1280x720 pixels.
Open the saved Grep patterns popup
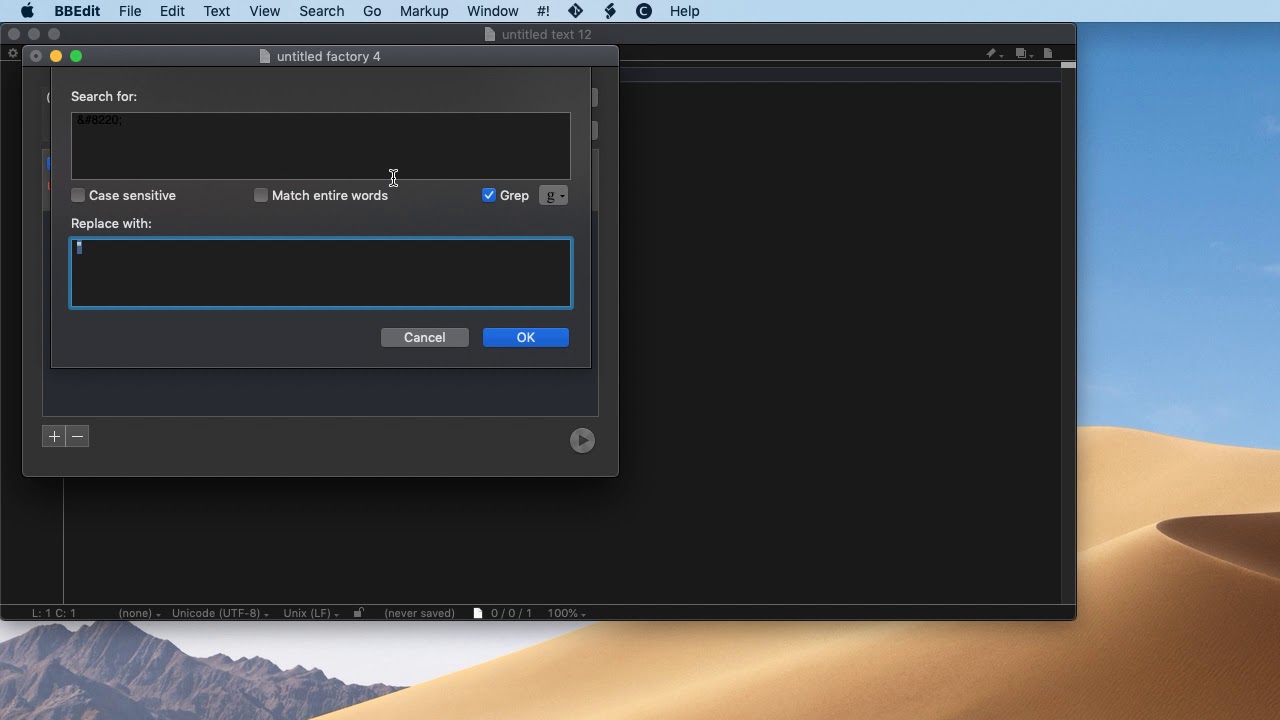coord(553,196)
